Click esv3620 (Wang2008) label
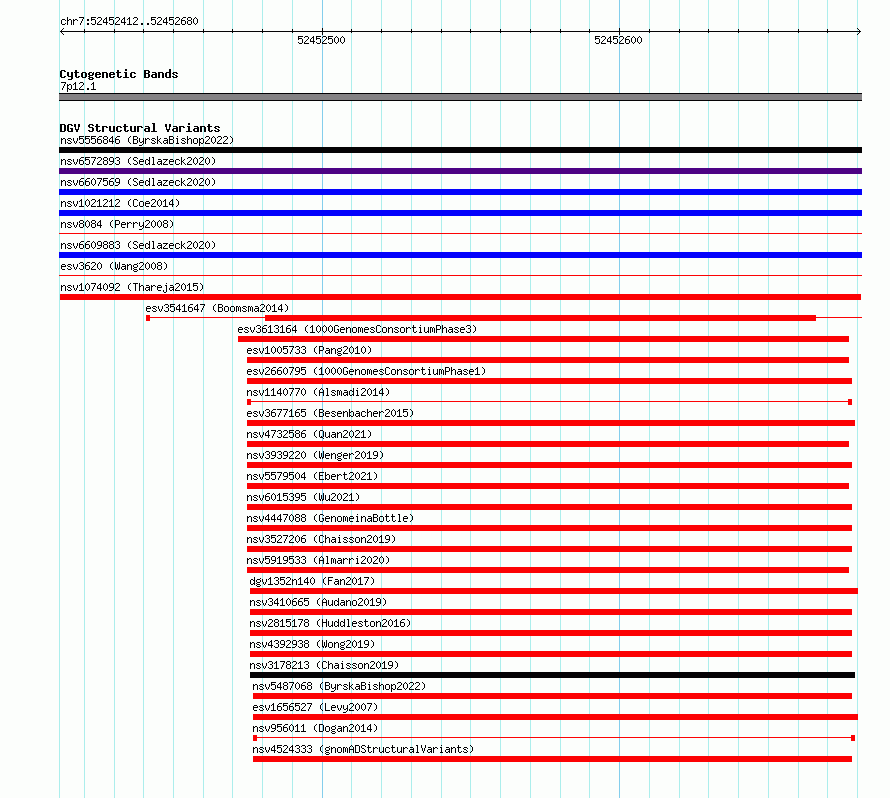 click(x=114, y=266)
